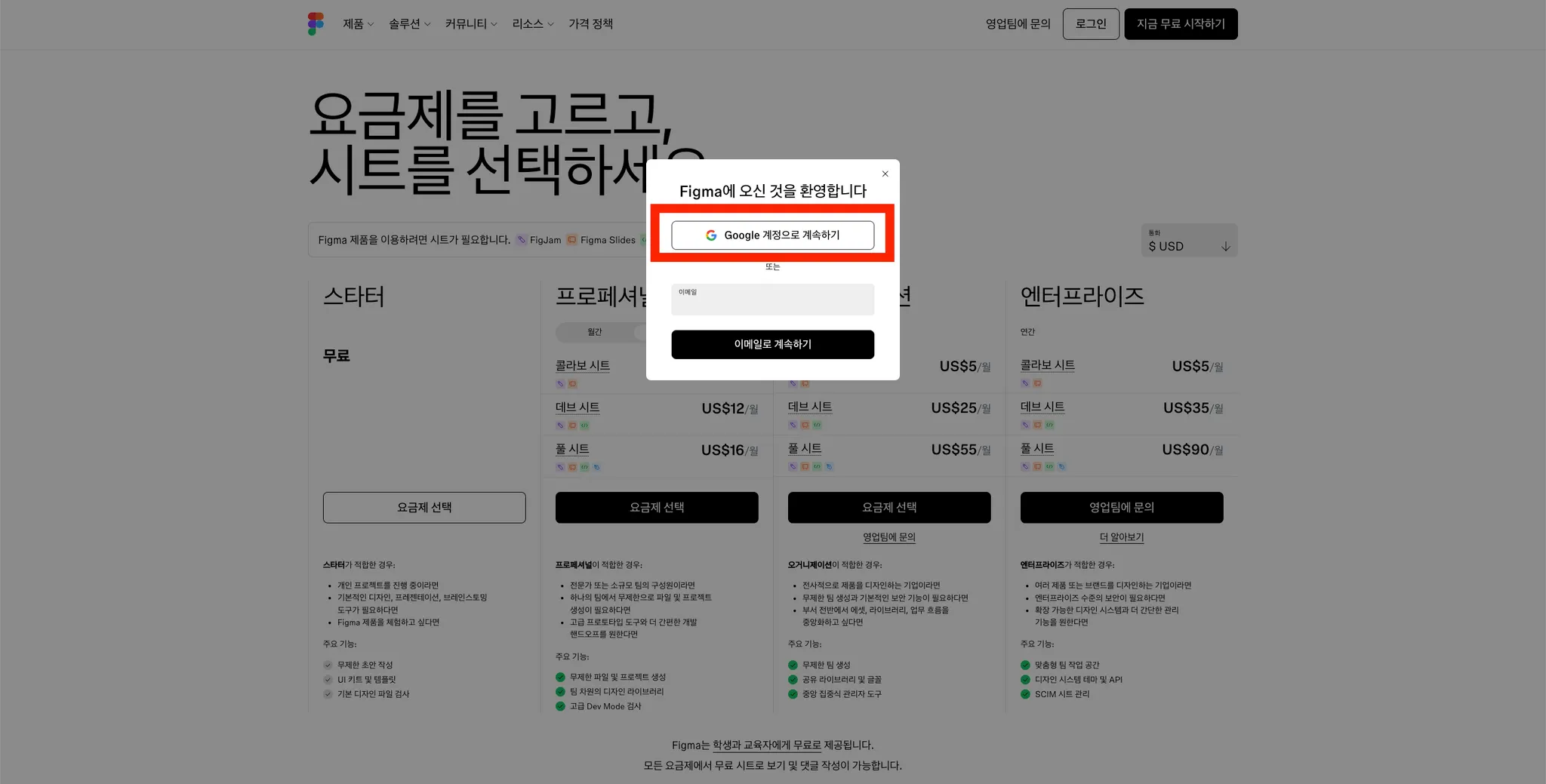Click the 이메일 input field

tap(773, 300)
